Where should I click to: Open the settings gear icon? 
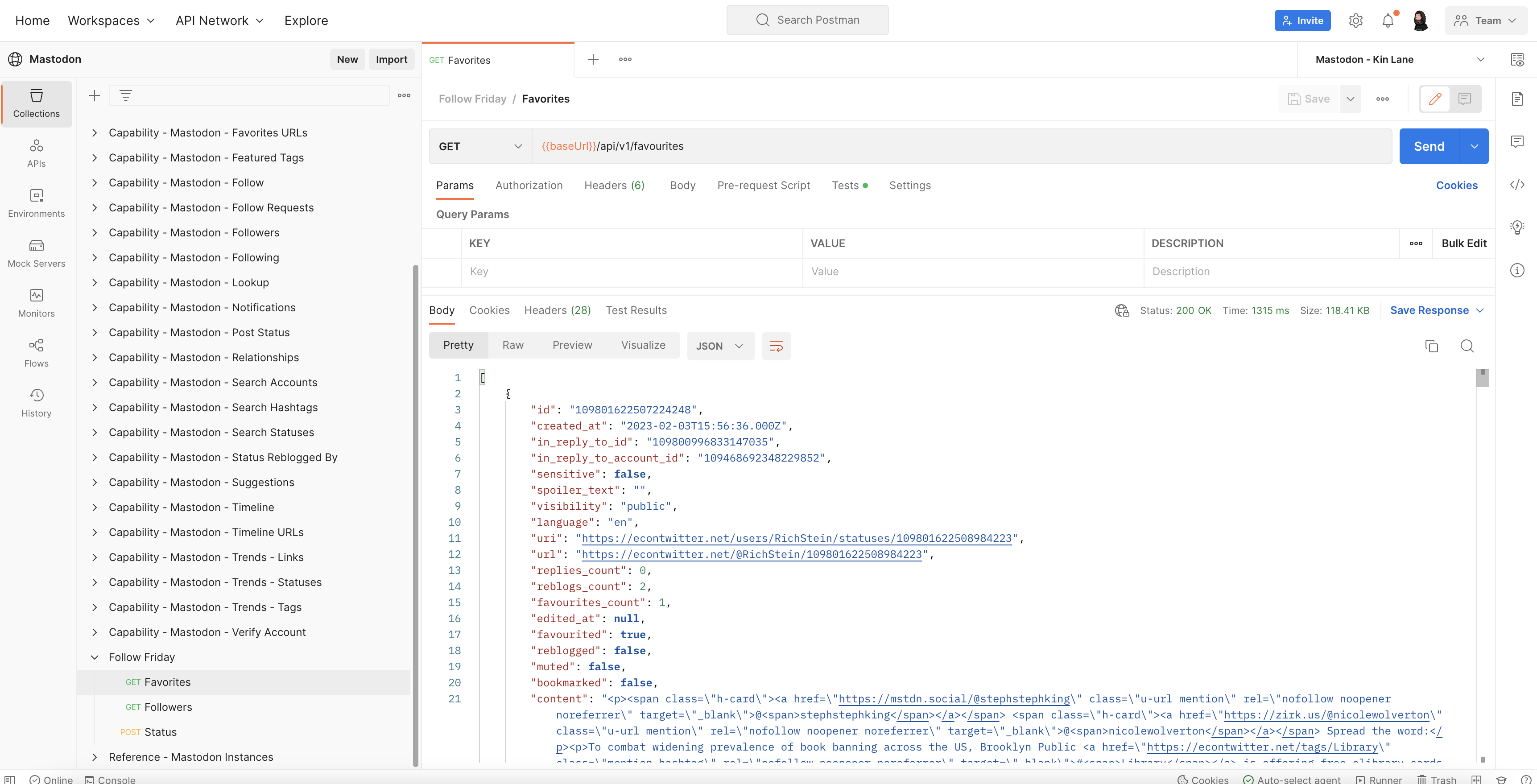(1355, 20)
